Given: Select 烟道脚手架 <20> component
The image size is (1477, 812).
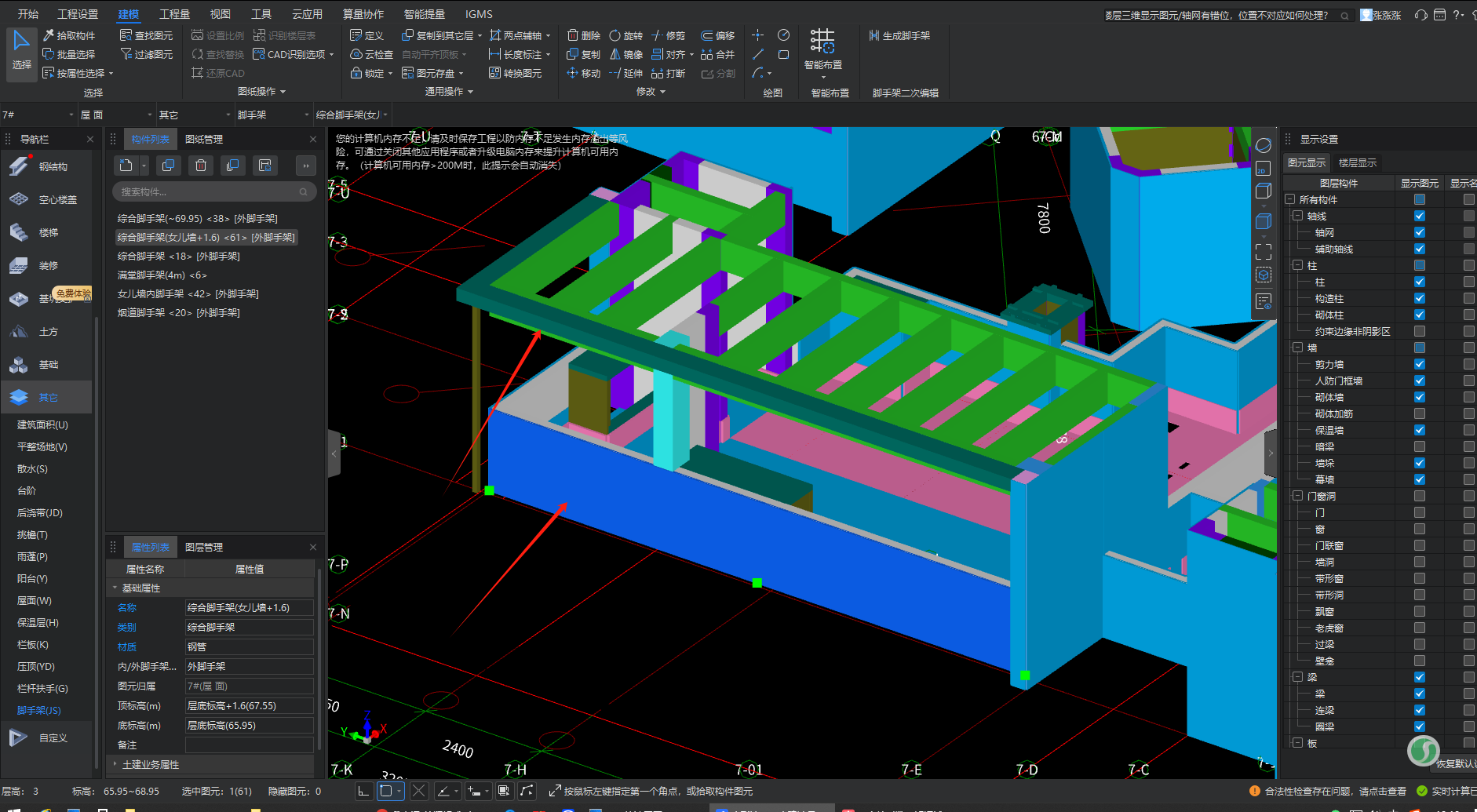Looking at the screenshot, I should point(178,312).
